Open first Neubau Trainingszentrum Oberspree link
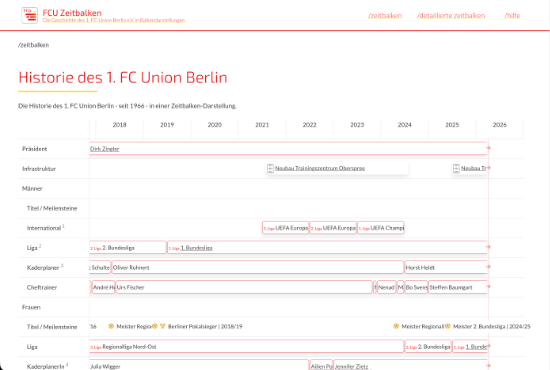The image size is (550, 370). (320, 168)
